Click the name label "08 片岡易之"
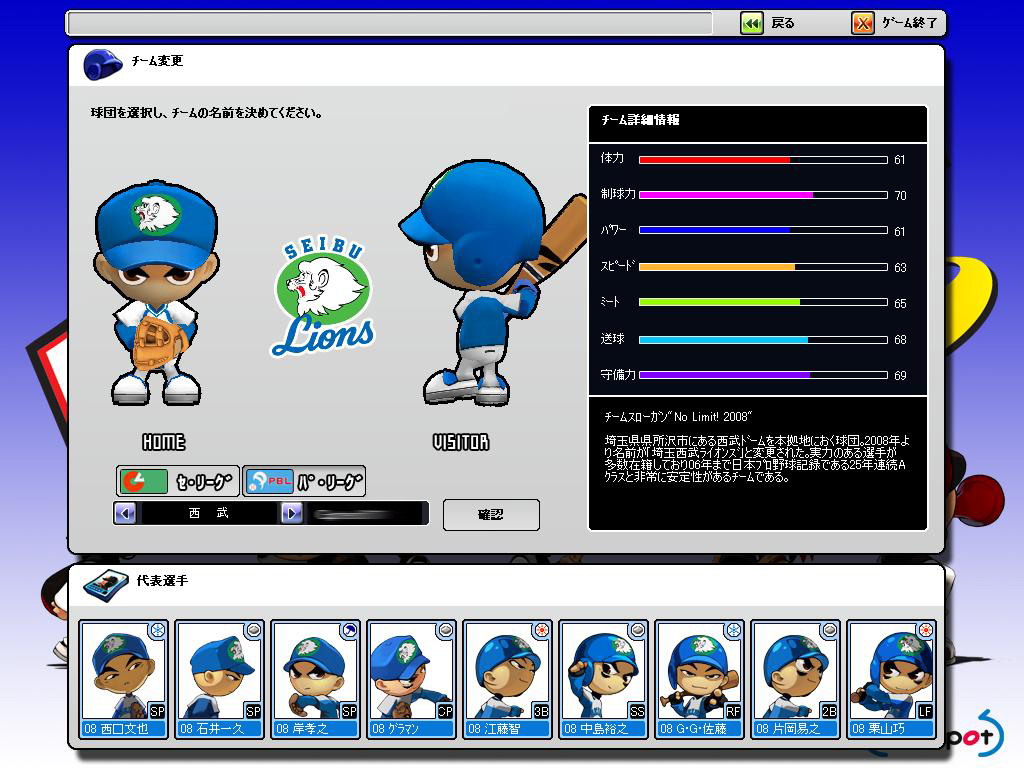The image size is (1024, 768). 788,728
